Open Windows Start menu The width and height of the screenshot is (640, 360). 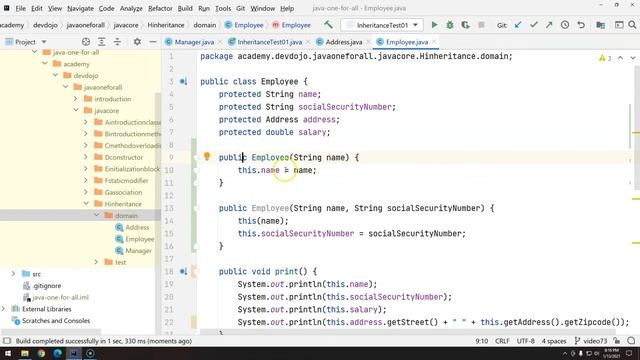tap(8, 353)
